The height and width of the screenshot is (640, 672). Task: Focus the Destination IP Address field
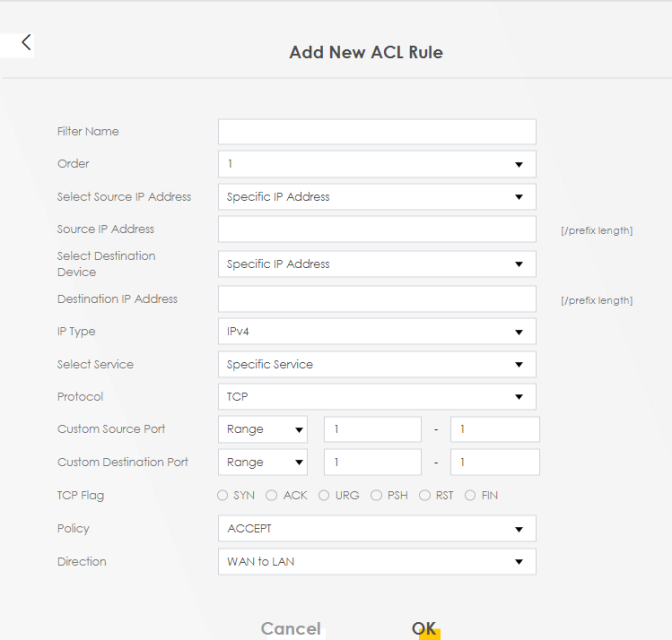[x=377, y=299]
